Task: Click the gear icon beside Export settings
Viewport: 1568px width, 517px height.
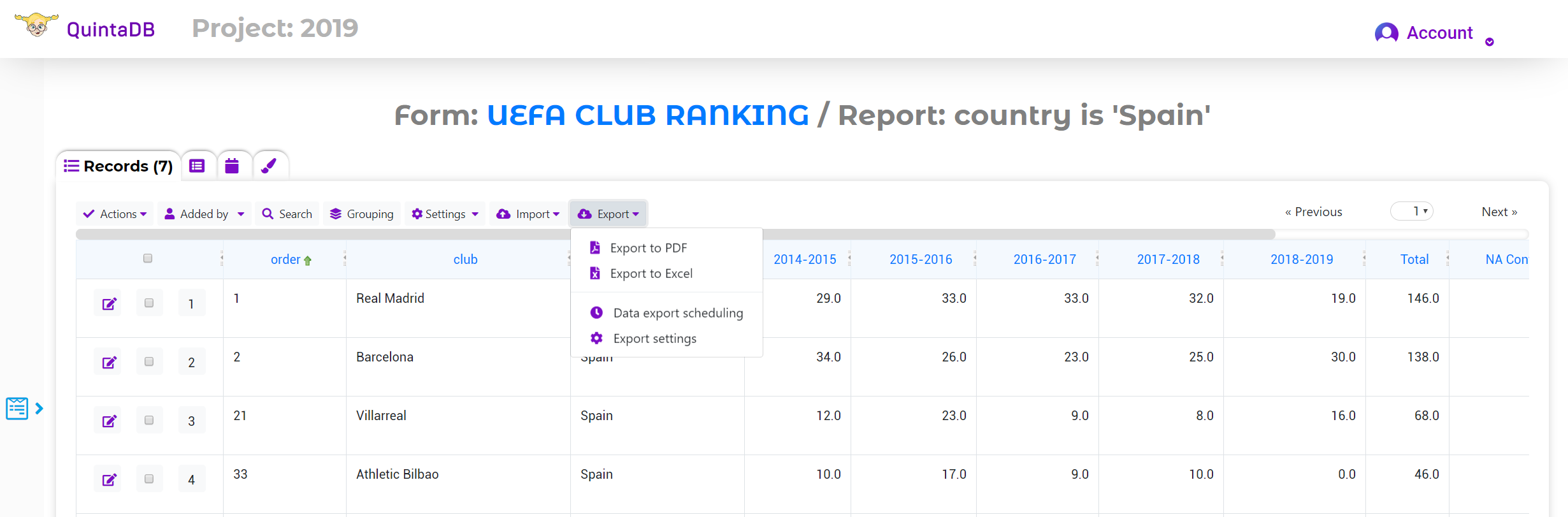Action: (596, 338)
